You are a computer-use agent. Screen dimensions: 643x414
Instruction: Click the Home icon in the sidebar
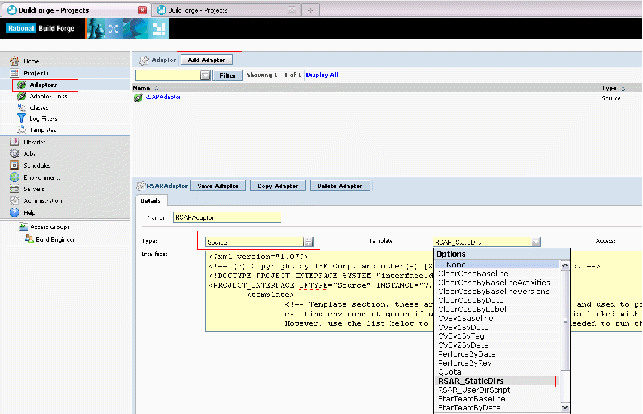tap(14, 61)
